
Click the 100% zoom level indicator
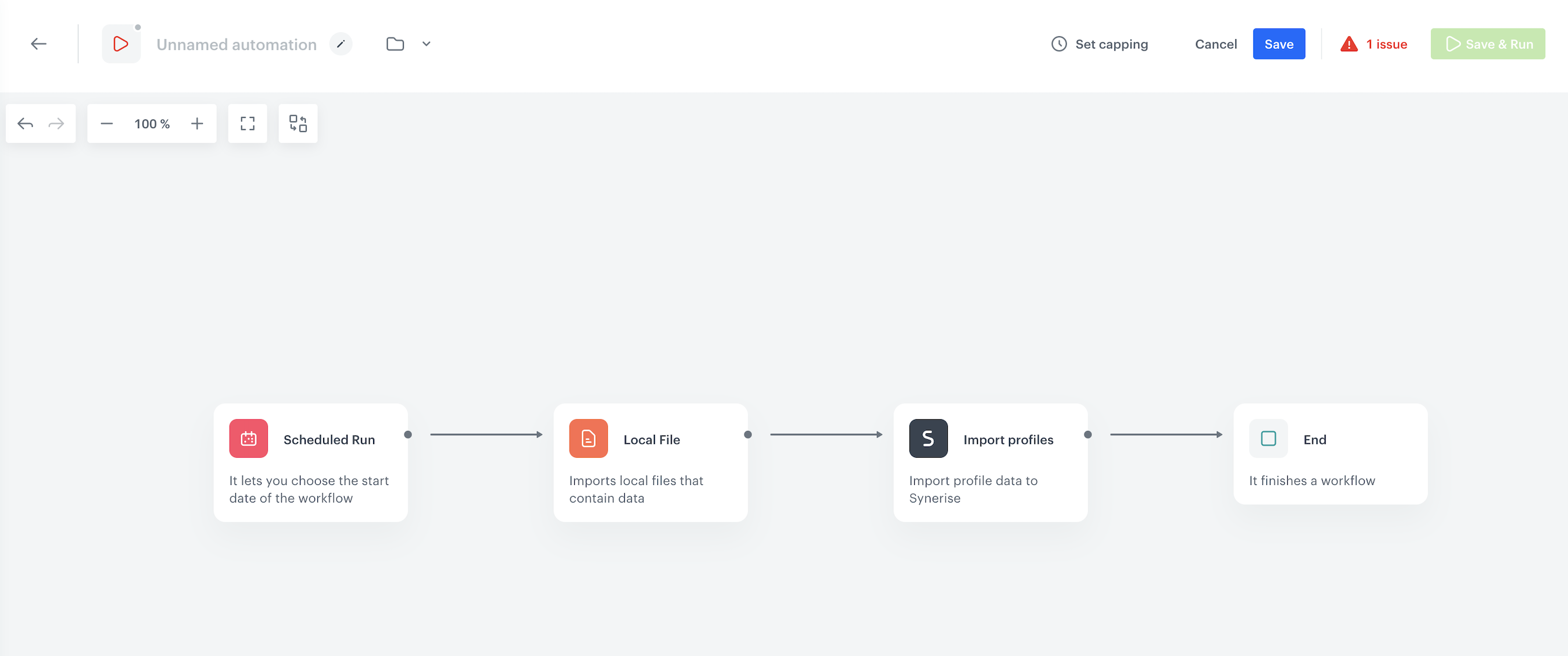[x=152, y=123]
